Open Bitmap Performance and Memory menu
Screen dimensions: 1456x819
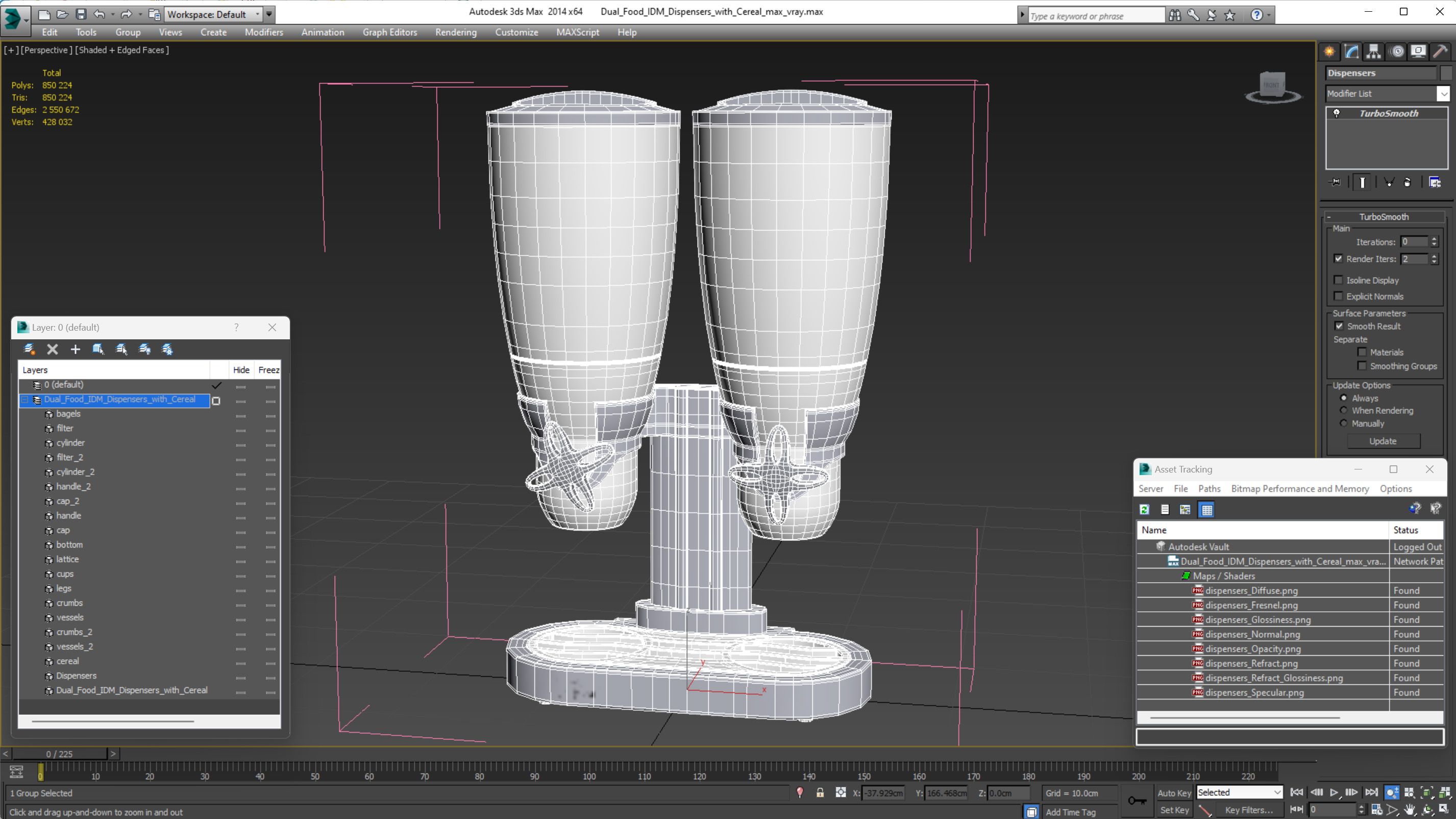[x=1299, y=489]
